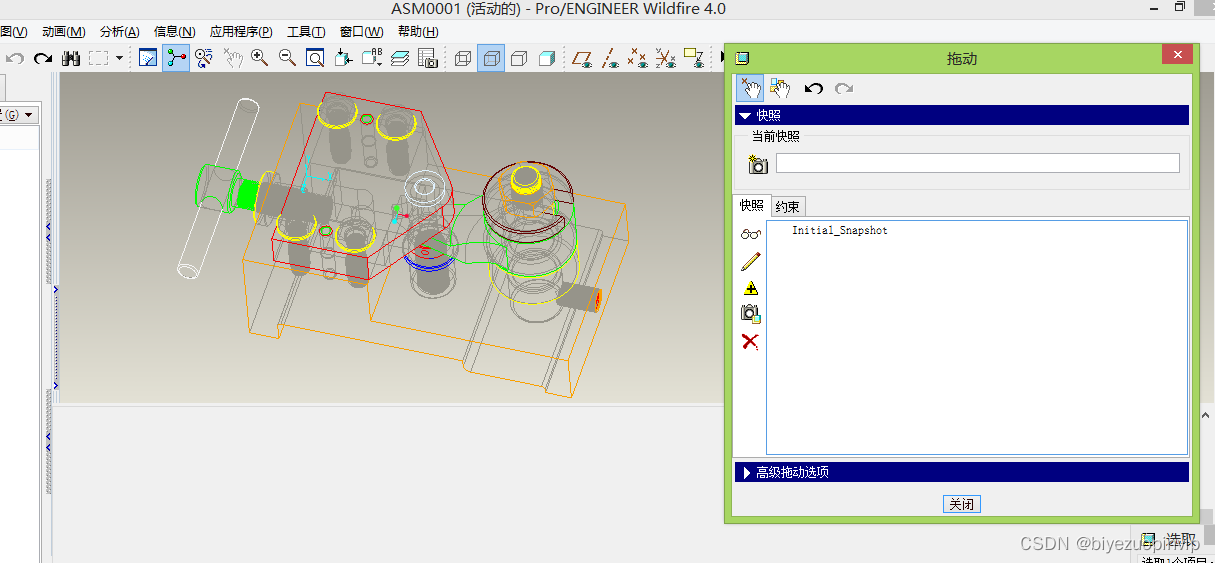Switch to no hidden display

point(519,58)
